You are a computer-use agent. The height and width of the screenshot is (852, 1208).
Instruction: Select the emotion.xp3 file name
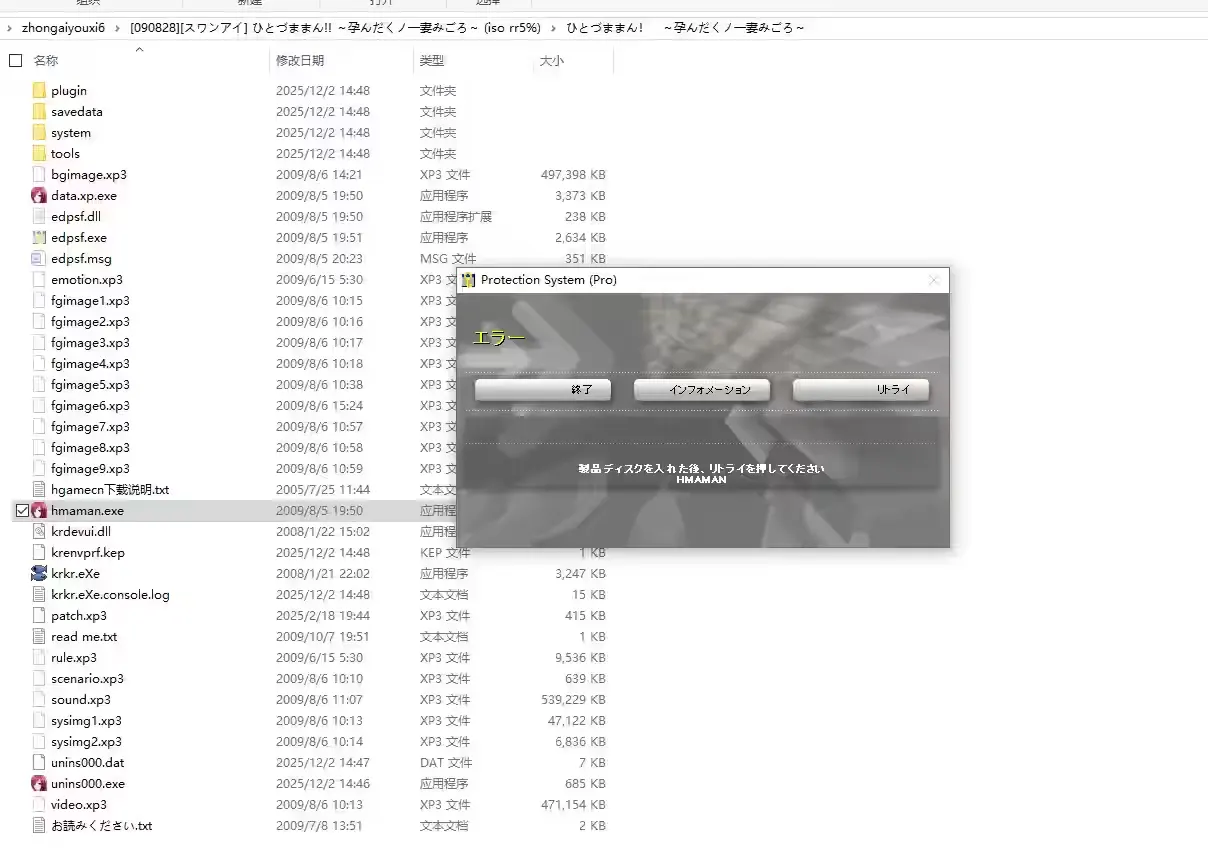tap(87, 279)
